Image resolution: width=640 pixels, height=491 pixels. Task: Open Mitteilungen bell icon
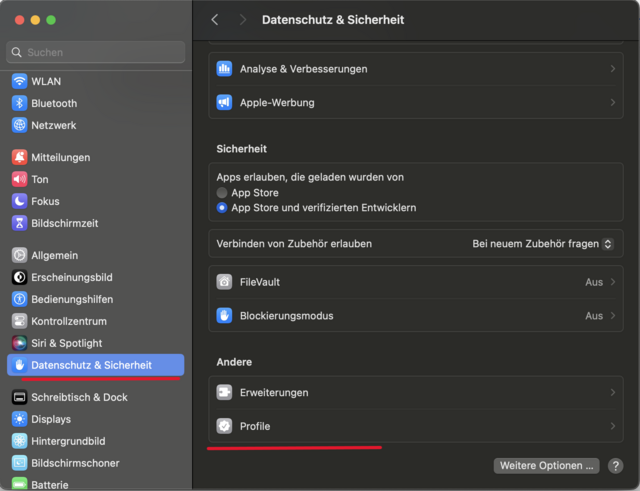pos(20,157)
